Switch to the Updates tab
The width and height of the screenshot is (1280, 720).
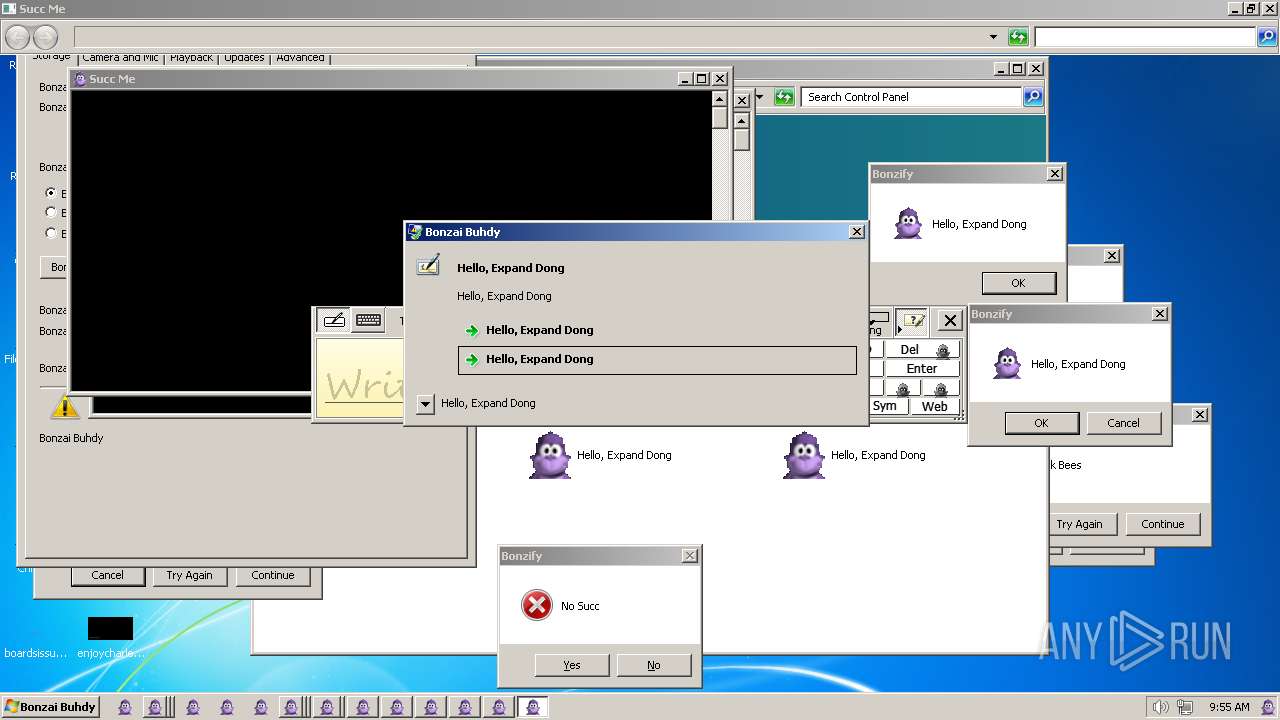click(x=244, y=57)
